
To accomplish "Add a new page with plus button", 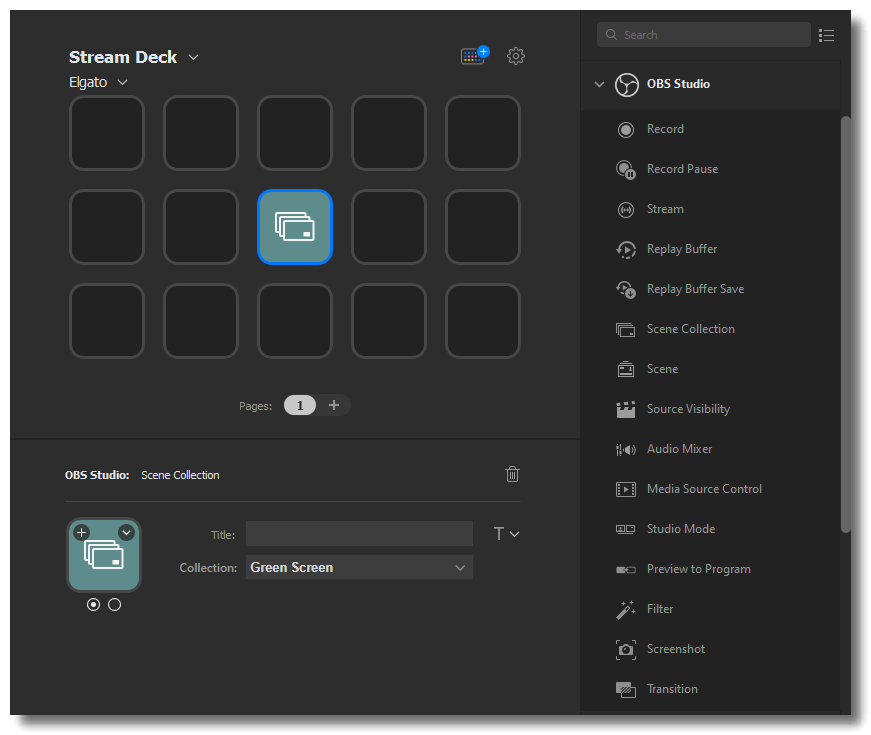I will click(334, 405).
